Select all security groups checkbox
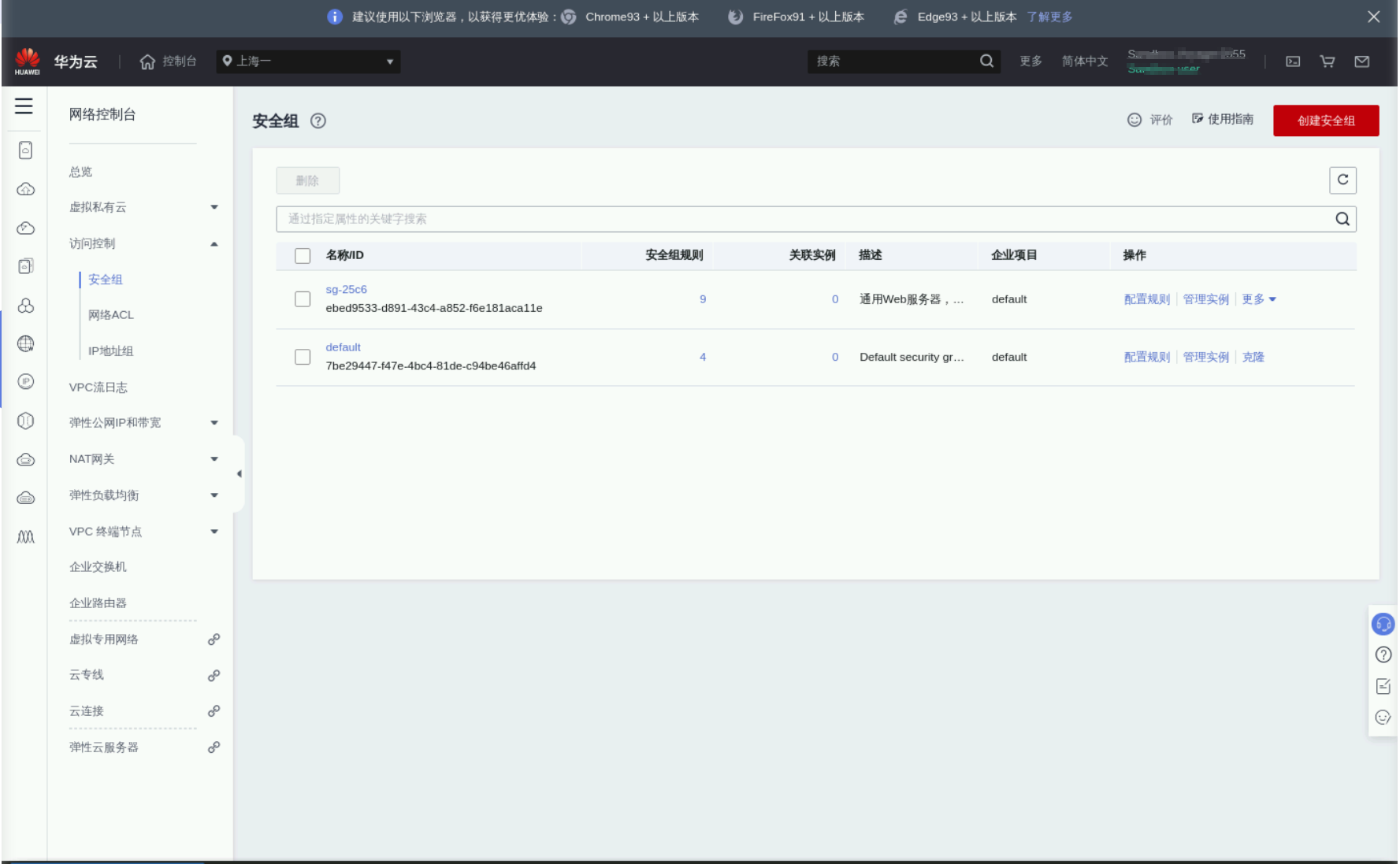Viewport: 1400px width, 864px height. [x=303, y=255]
